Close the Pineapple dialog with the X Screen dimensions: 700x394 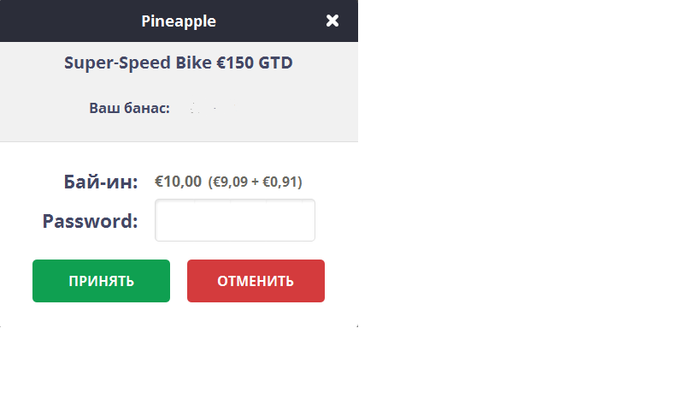coord(332,21)
